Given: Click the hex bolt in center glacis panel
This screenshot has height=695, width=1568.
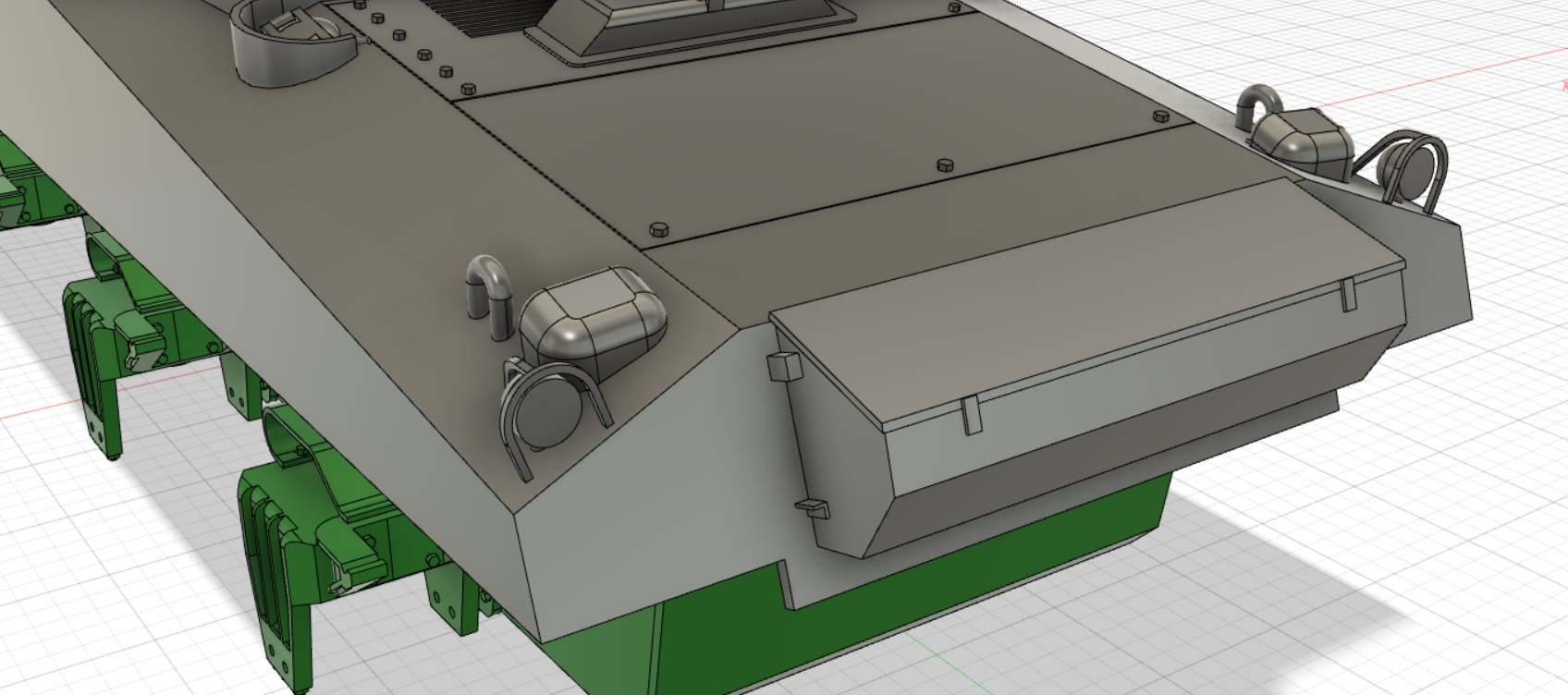Looking at the screenshot, I should click(944, 165).
